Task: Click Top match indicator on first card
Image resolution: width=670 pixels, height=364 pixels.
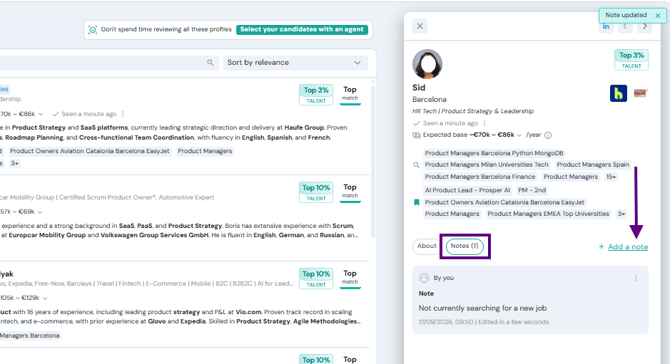Action: coord(350,94)
